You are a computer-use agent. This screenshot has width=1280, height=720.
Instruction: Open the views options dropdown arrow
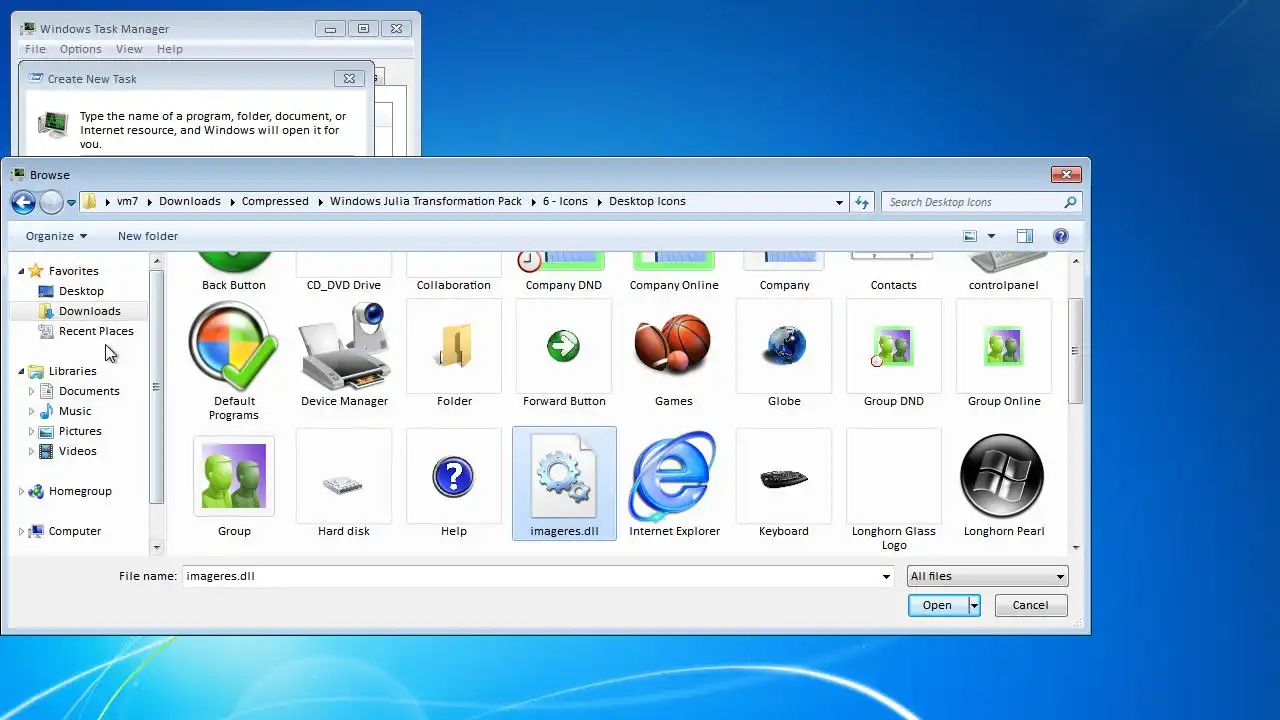click(x=991, y=236)
